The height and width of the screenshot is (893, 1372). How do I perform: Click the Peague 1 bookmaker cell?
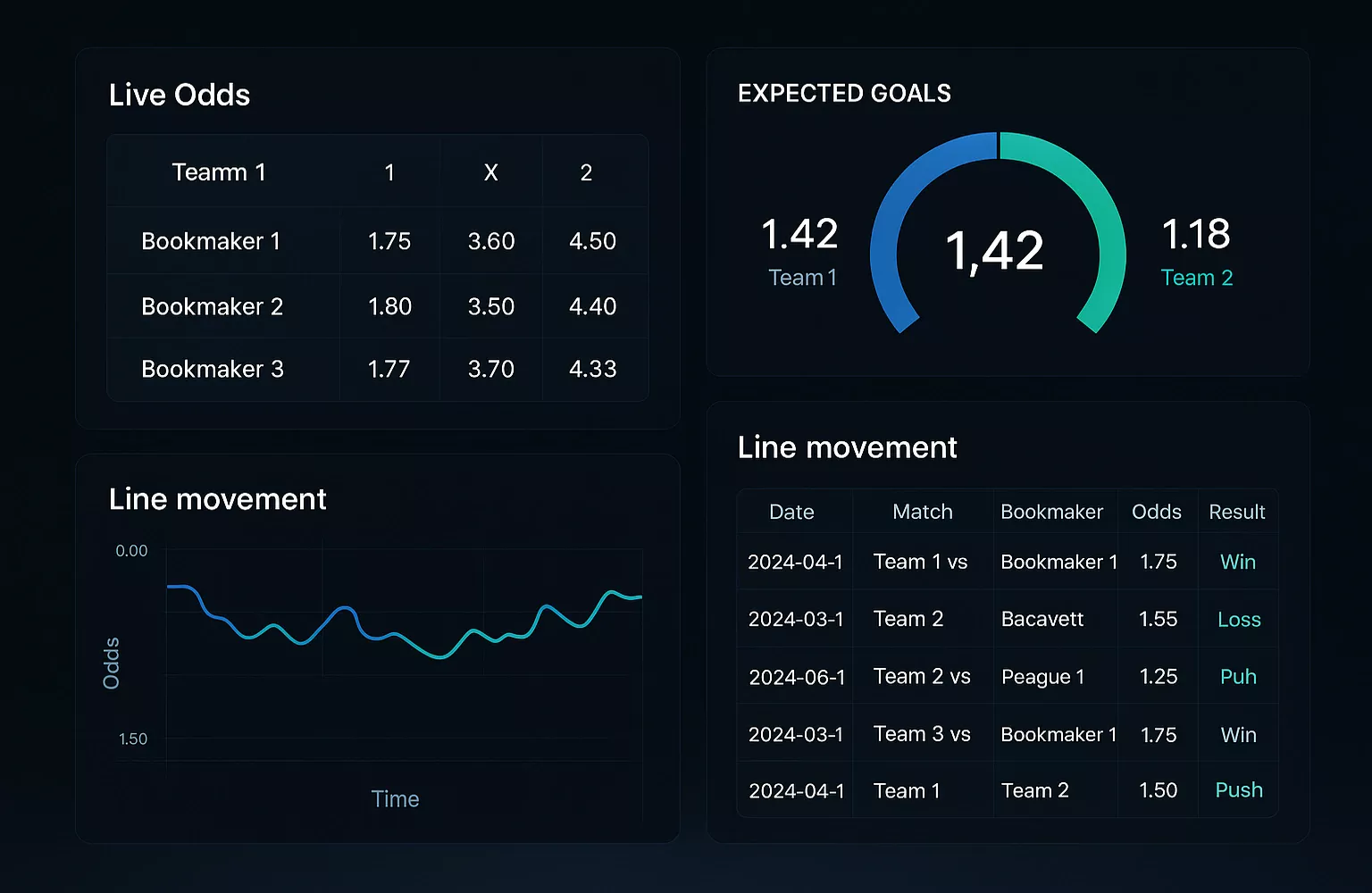pos(1042,677)
